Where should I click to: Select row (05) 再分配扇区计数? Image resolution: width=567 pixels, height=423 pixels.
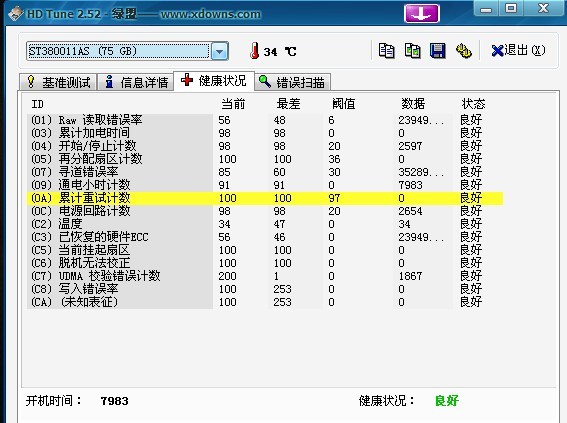pyautogui.click(x=265, y=159)
